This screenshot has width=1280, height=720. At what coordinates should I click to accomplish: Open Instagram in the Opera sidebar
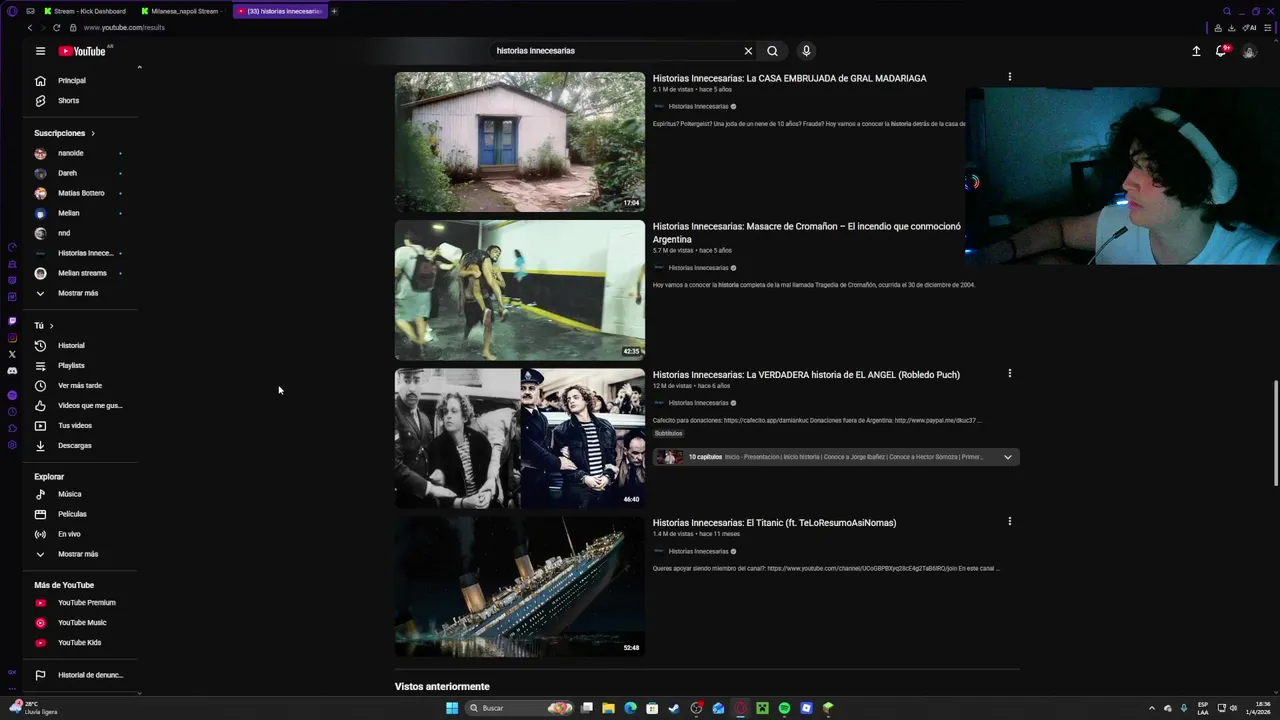click(12, 338)
